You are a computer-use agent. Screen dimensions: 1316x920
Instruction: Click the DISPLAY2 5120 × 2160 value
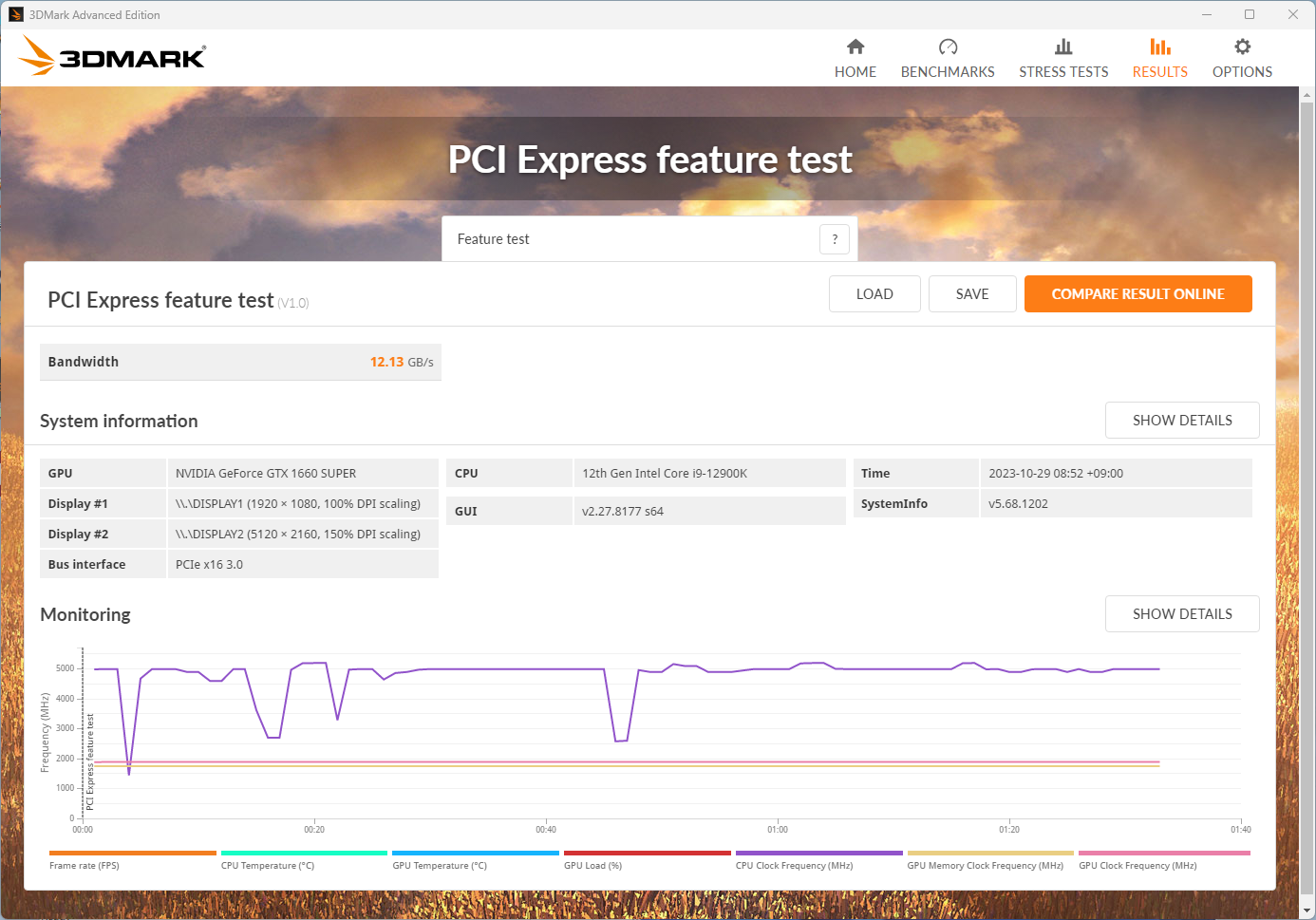click(x=298, y=534)
